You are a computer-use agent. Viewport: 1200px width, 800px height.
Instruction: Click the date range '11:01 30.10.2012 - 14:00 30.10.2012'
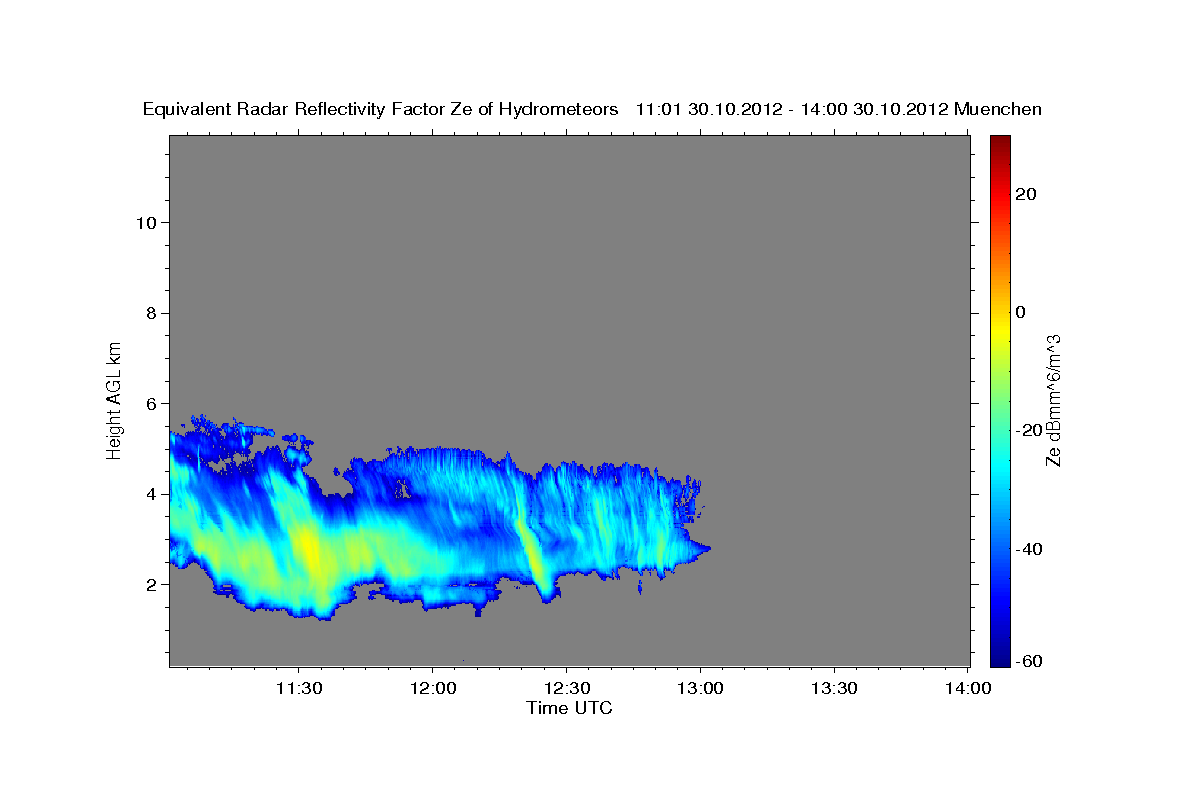pyautogui.click(x=792, y=109)
